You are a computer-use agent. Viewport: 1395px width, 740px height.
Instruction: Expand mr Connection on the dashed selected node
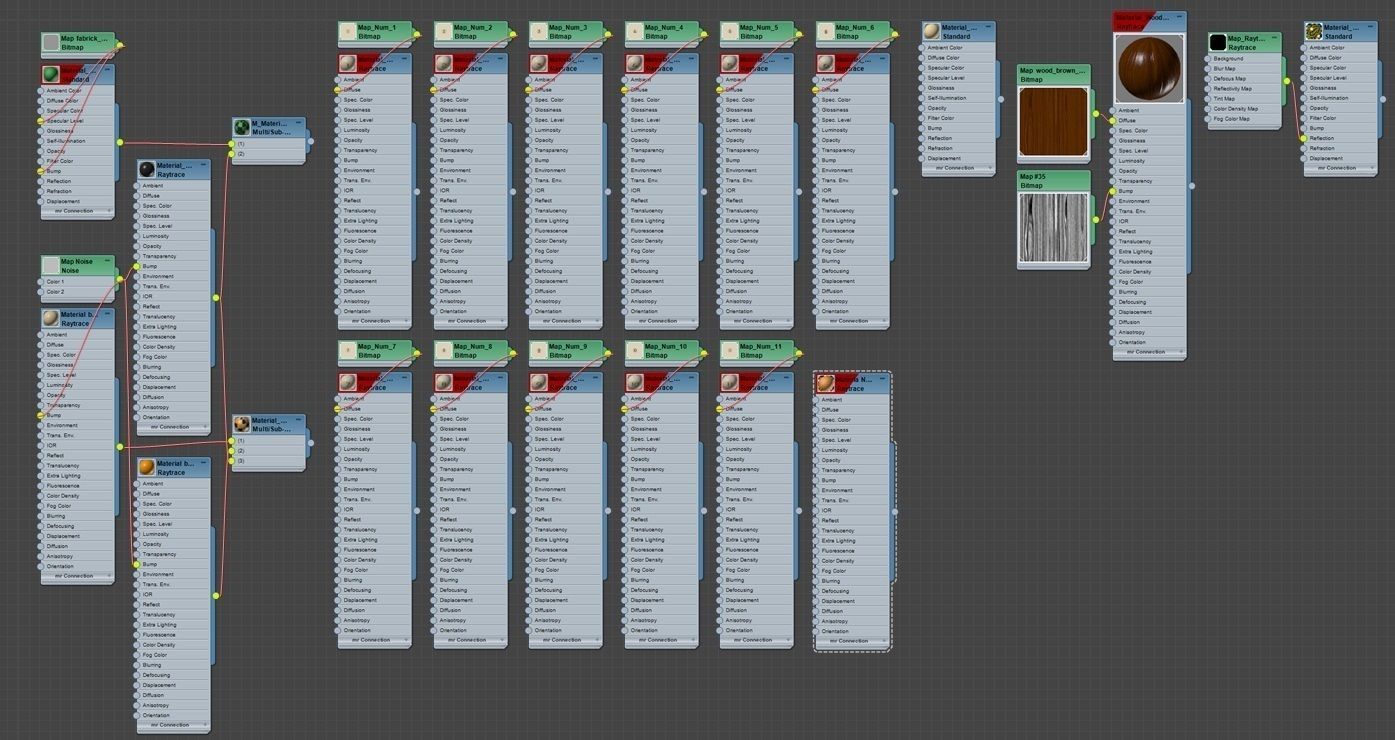click(x=853, y=641)
